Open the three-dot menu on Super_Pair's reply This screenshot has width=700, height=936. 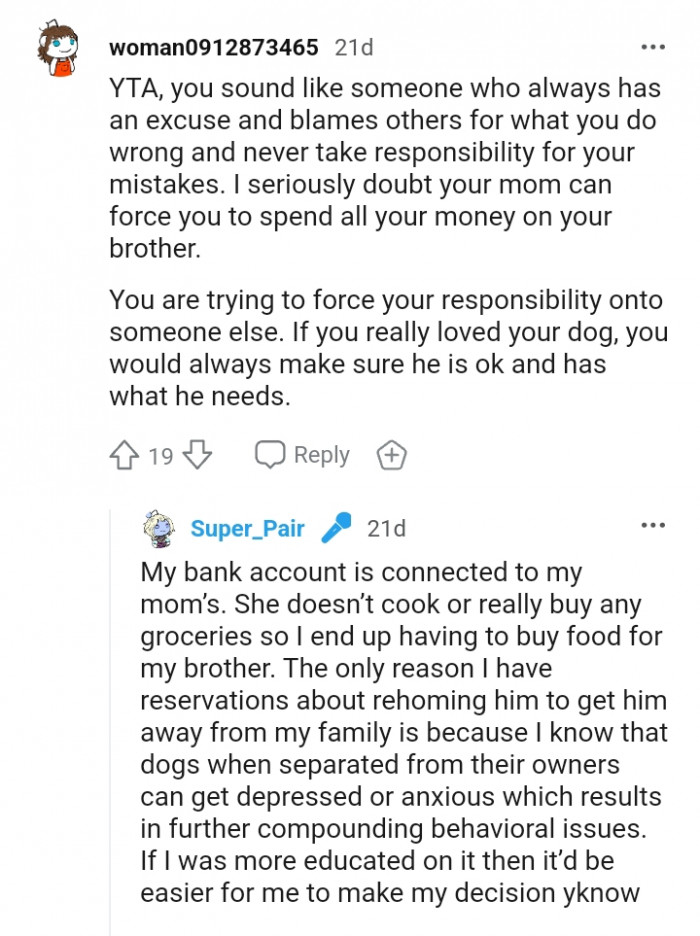click(x=655, y=525)
